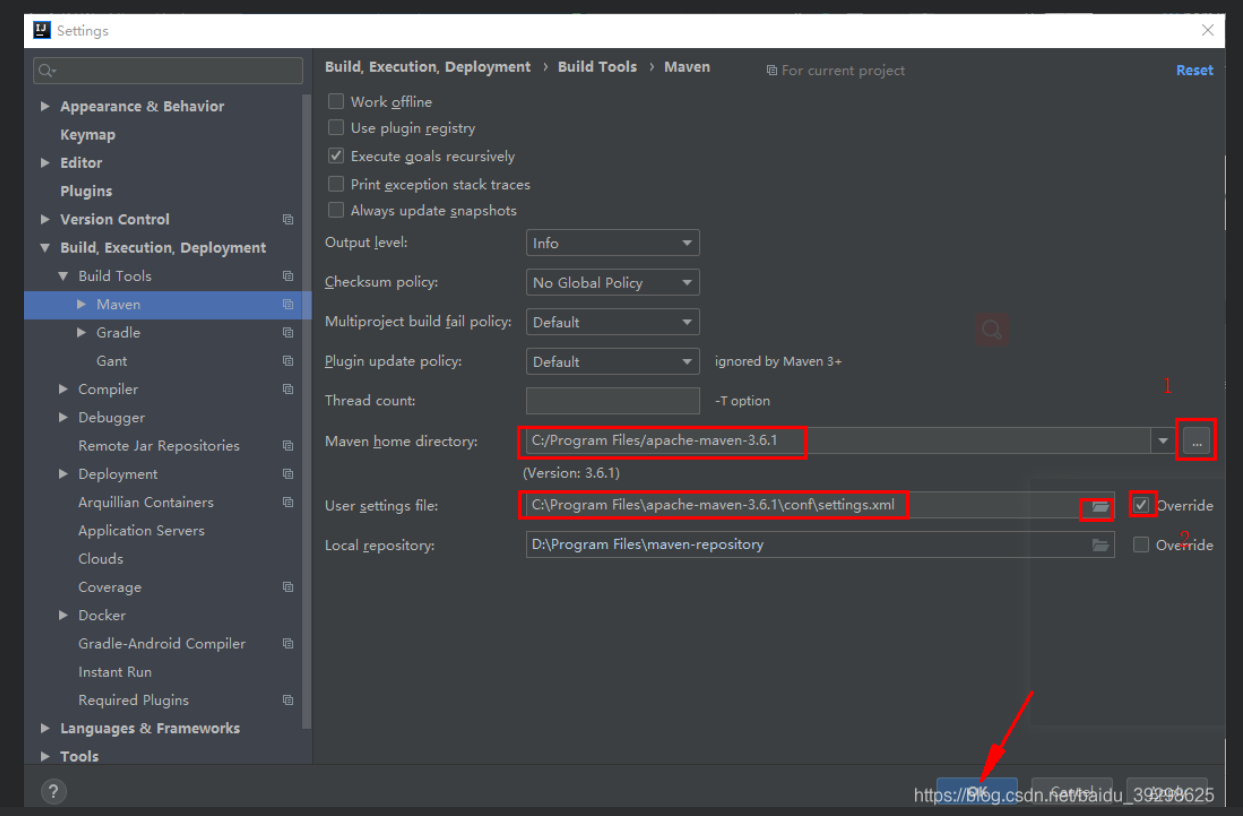Viewport: 1243px width, 816px height.
Task: Click Reset link
Action: pyautogui.click(x=1194, y=70)
